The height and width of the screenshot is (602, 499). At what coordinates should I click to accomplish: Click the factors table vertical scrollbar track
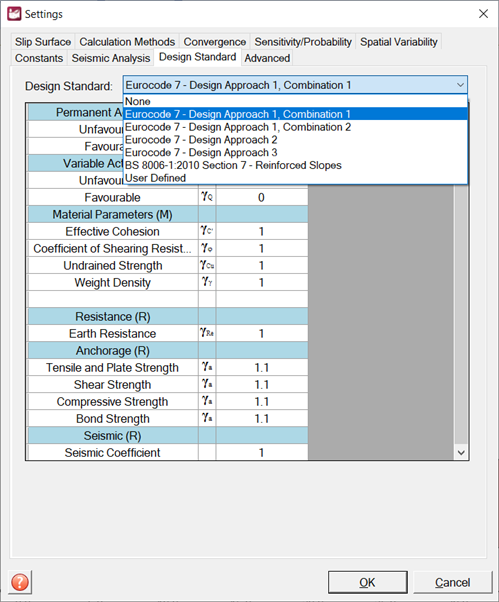[x=461, y=315]
